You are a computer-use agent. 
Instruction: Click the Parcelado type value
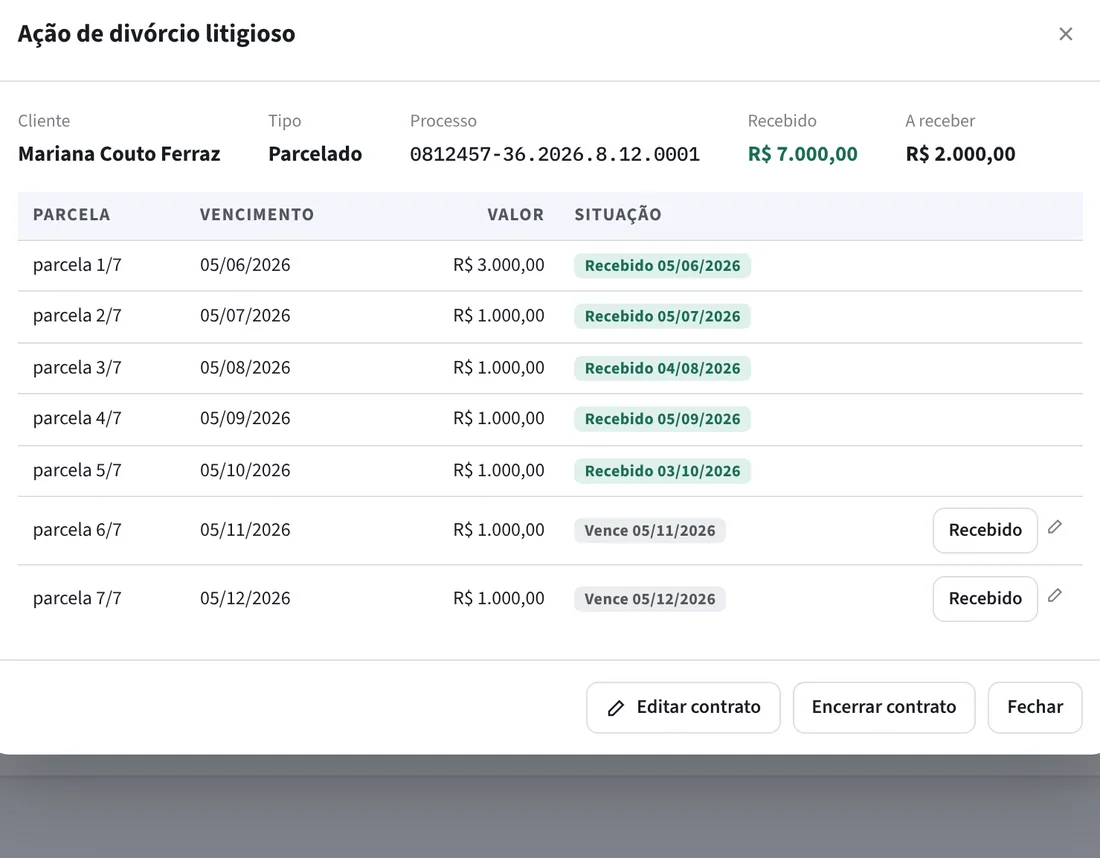pyautogui.click(x=315, y=154)
